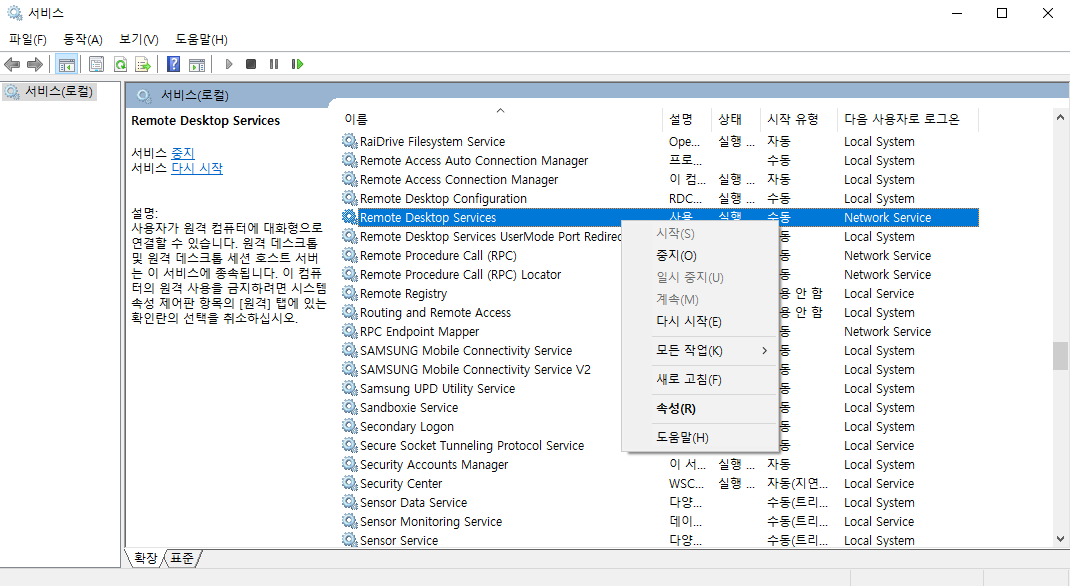Expand the 모든 작업(K) submenu

(x=700, y=351)
